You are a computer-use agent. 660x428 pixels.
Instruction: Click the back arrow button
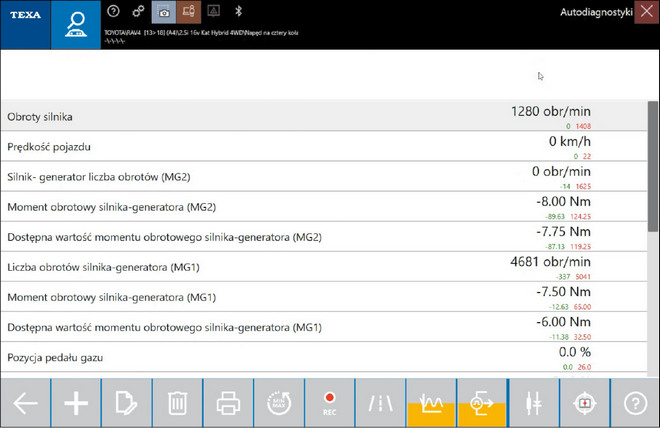[25, 403]
